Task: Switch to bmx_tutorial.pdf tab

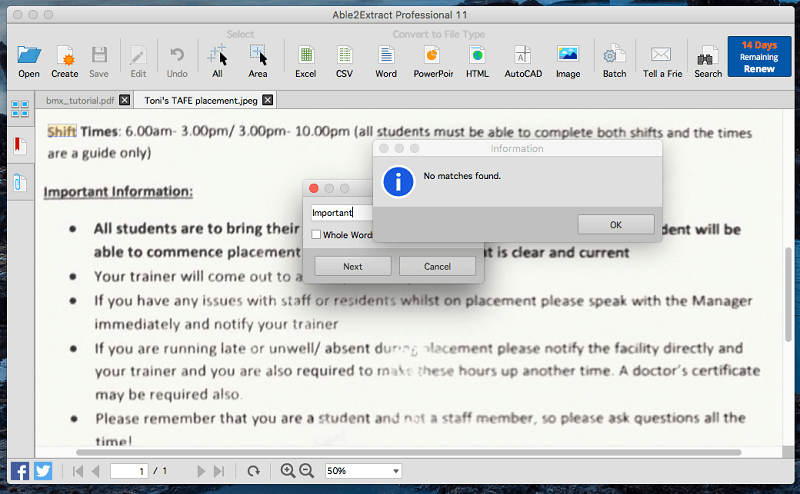Action: click(80, 101)
